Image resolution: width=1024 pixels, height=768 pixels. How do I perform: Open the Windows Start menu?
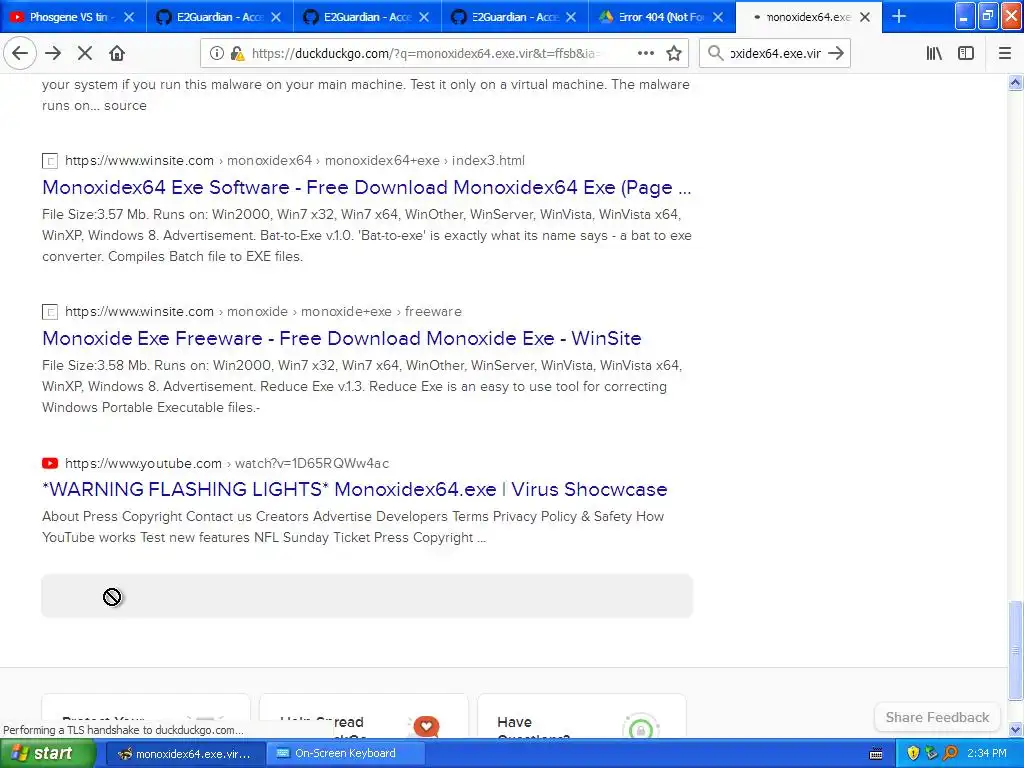(48, 753)
